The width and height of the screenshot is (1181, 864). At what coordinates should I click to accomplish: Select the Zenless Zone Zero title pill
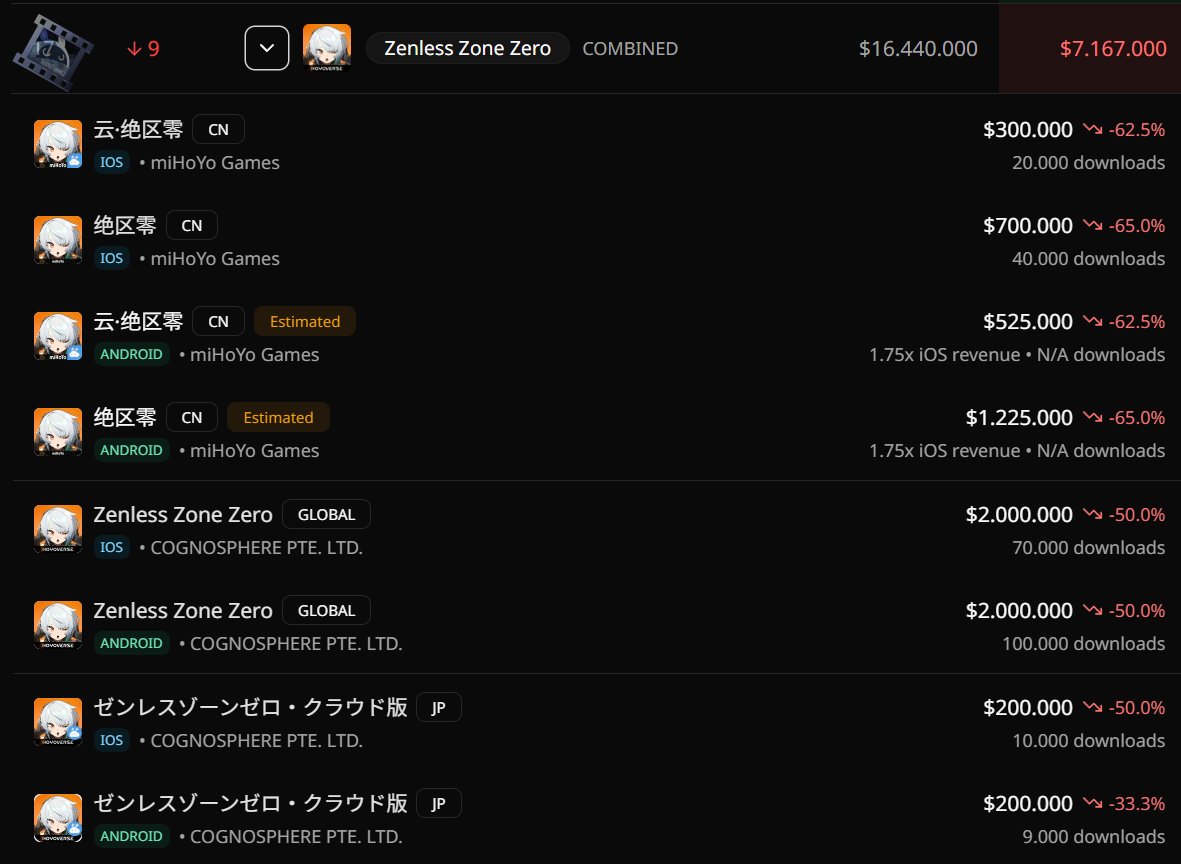(x=467, y=48)
